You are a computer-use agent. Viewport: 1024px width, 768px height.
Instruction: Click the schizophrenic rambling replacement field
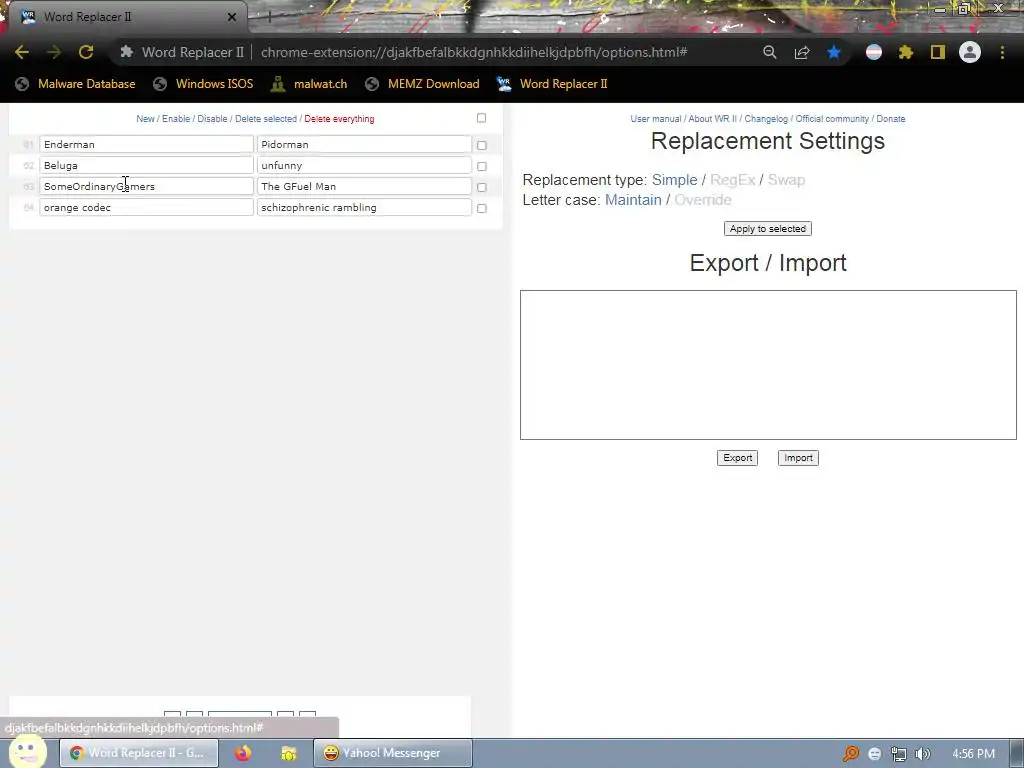click(364, 207)
